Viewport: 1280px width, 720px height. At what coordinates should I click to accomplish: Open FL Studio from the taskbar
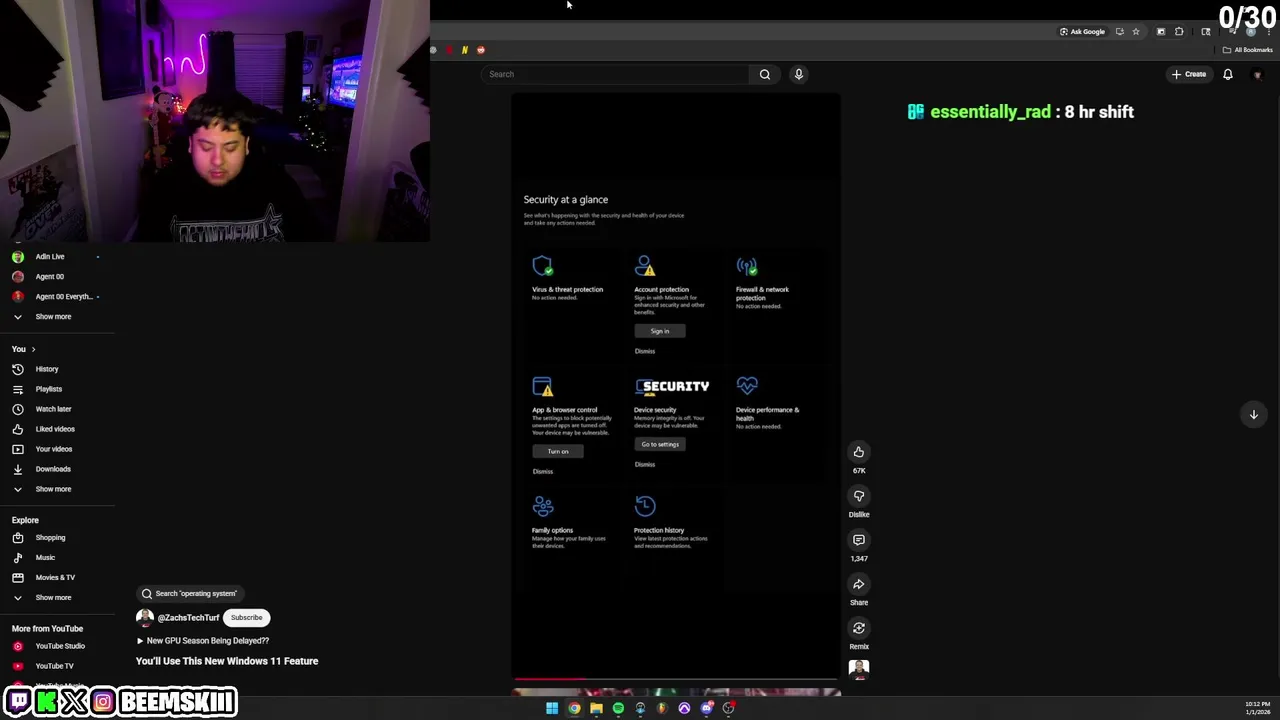pos(662,708)
